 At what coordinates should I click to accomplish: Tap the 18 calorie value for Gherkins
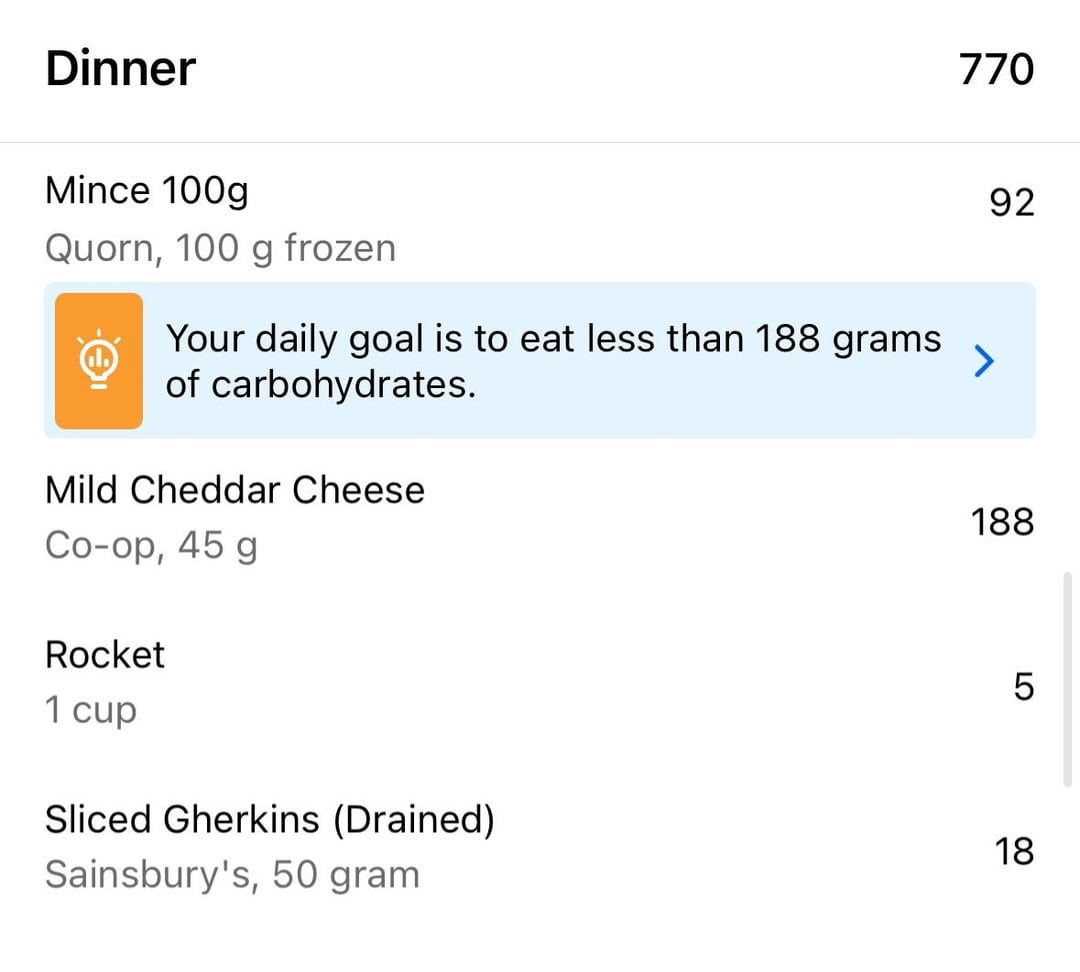click(x=1014, y=851)
